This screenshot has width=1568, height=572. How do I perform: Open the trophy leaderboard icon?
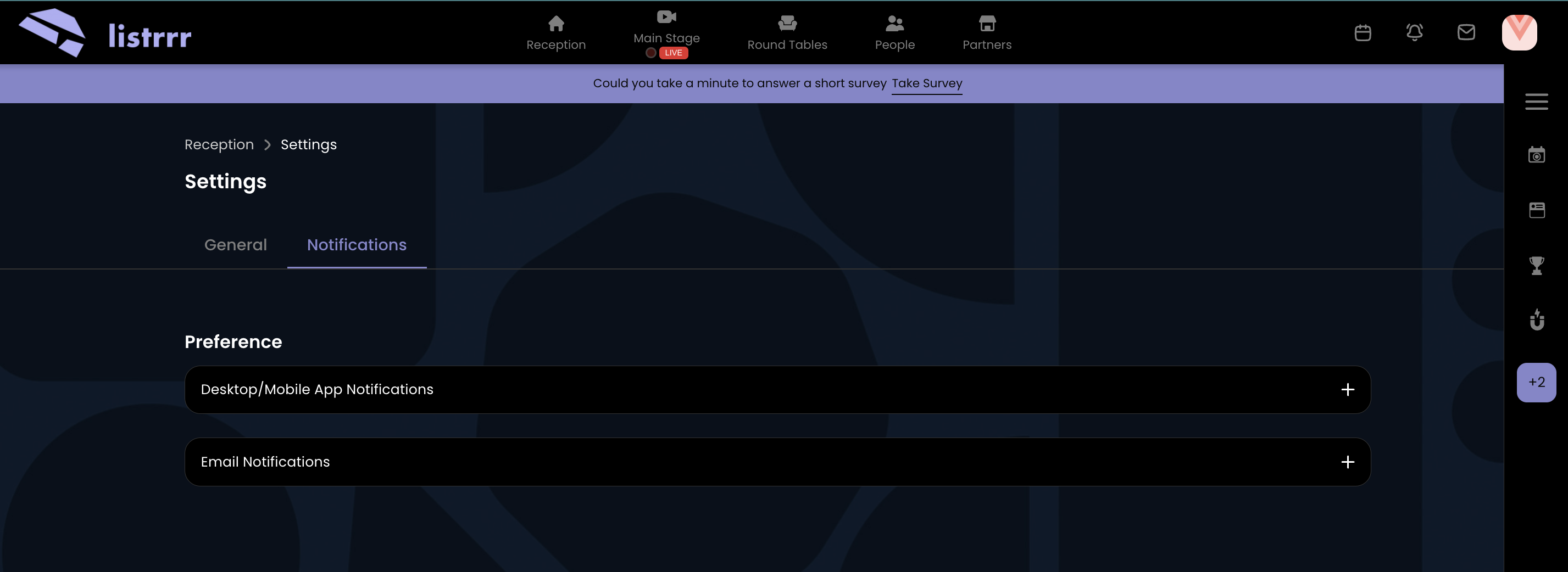point(1536,266)
